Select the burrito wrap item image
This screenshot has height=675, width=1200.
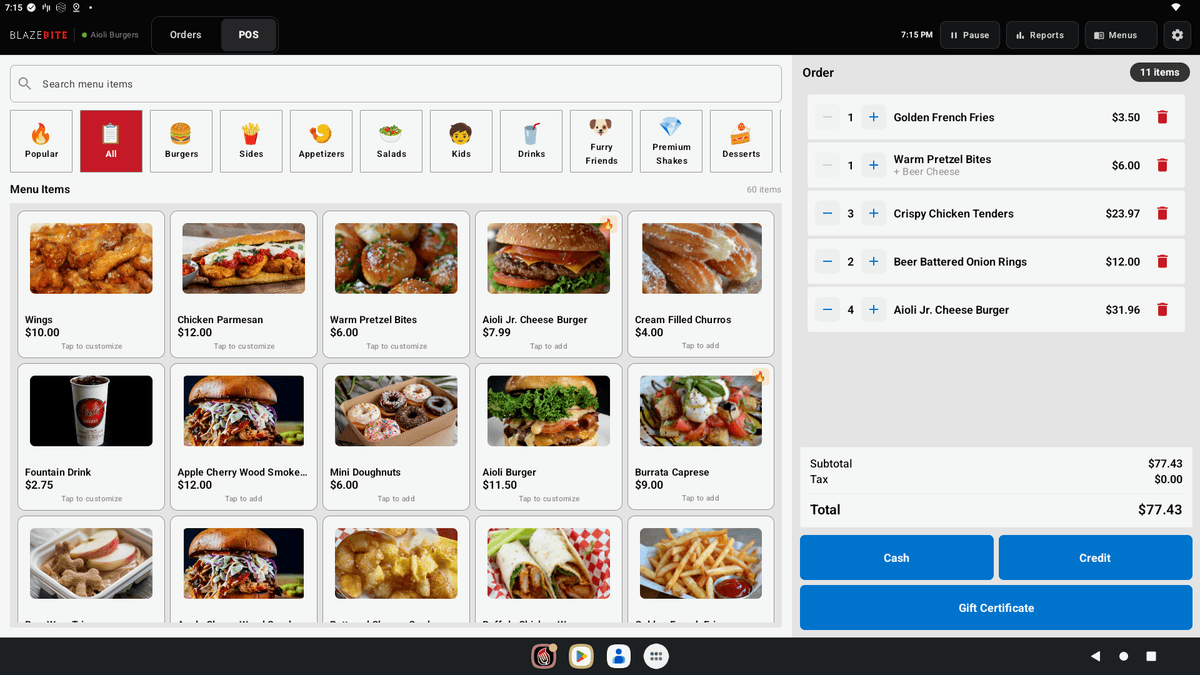click(x=549, y=563)
